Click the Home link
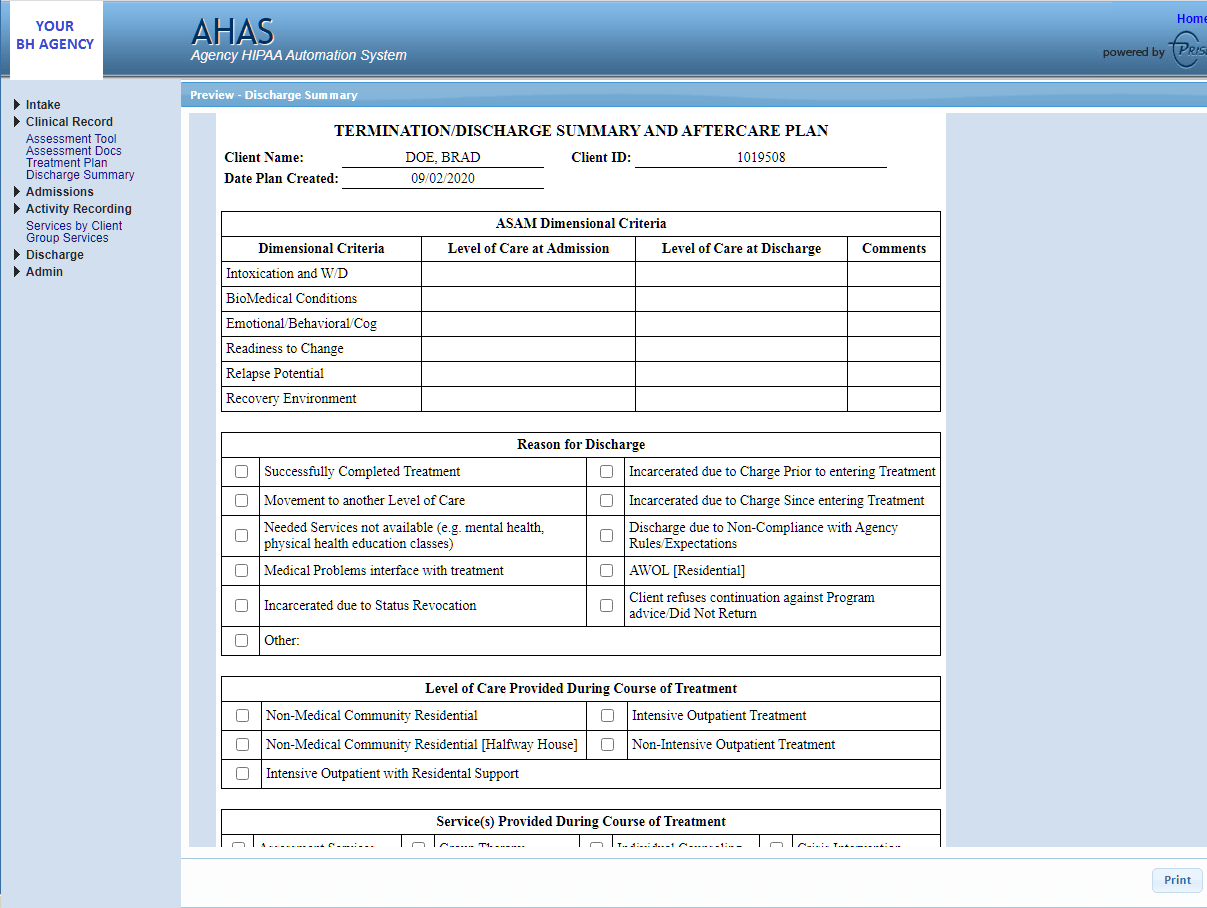Viewport: 1207px width, 908px height. [x=1191, y=18]
